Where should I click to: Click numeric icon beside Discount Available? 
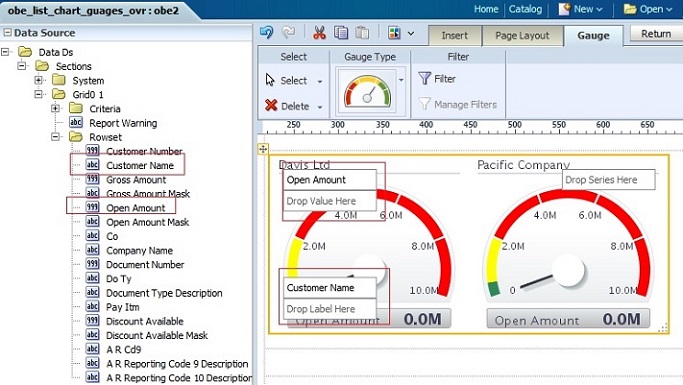click(92, 321)
